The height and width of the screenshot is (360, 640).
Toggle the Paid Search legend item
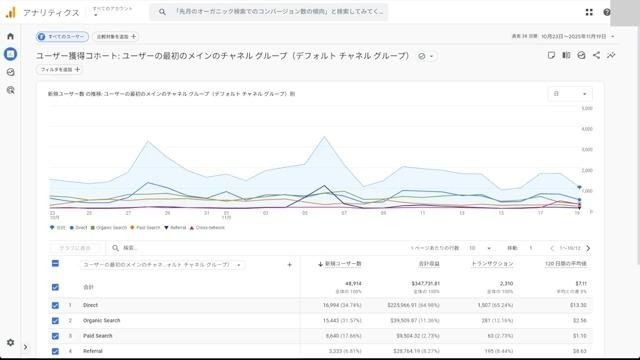pos(145,228)
